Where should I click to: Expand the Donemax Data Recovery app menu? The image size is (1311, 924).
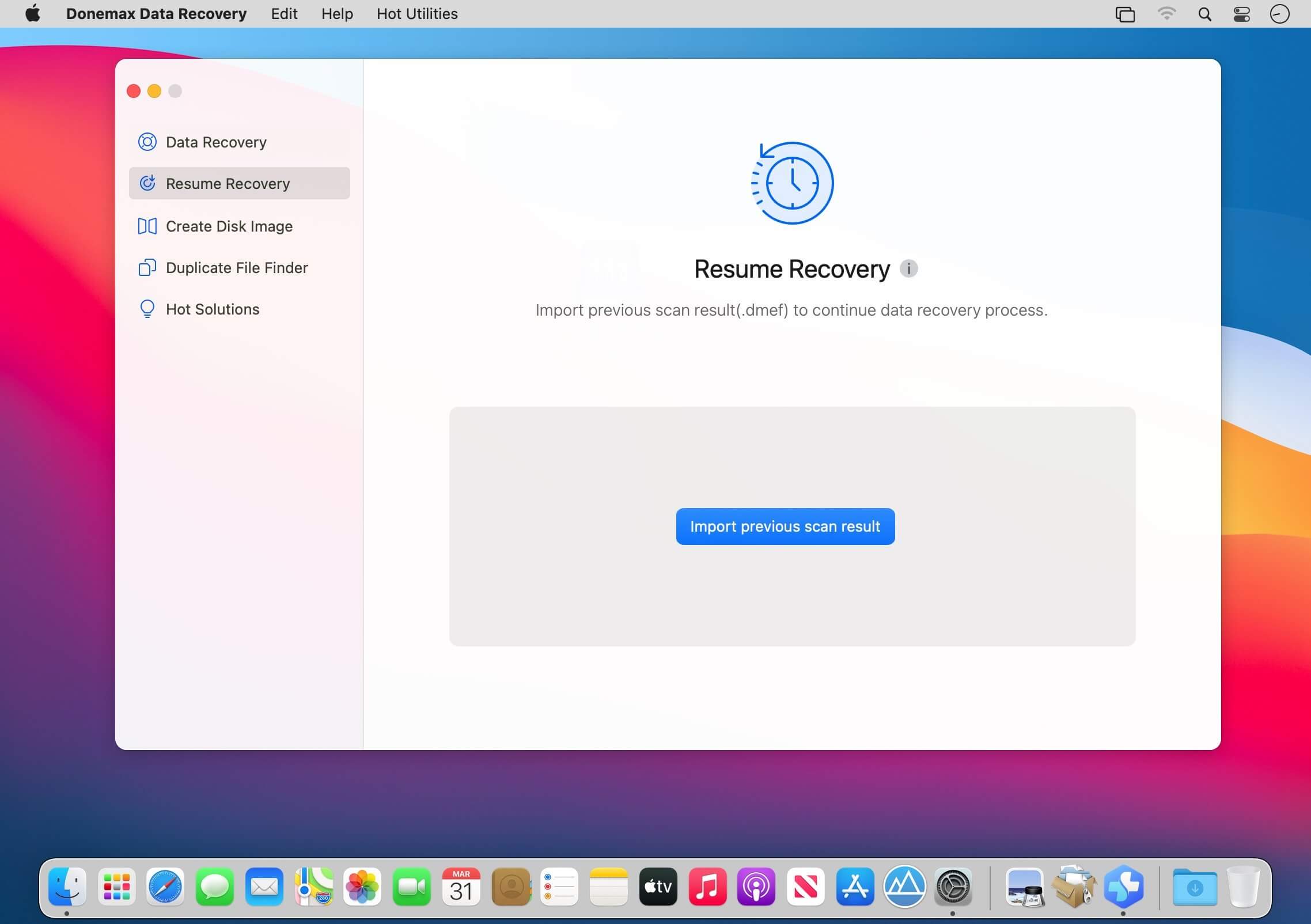pyautogui.click(x=156, y=14)
